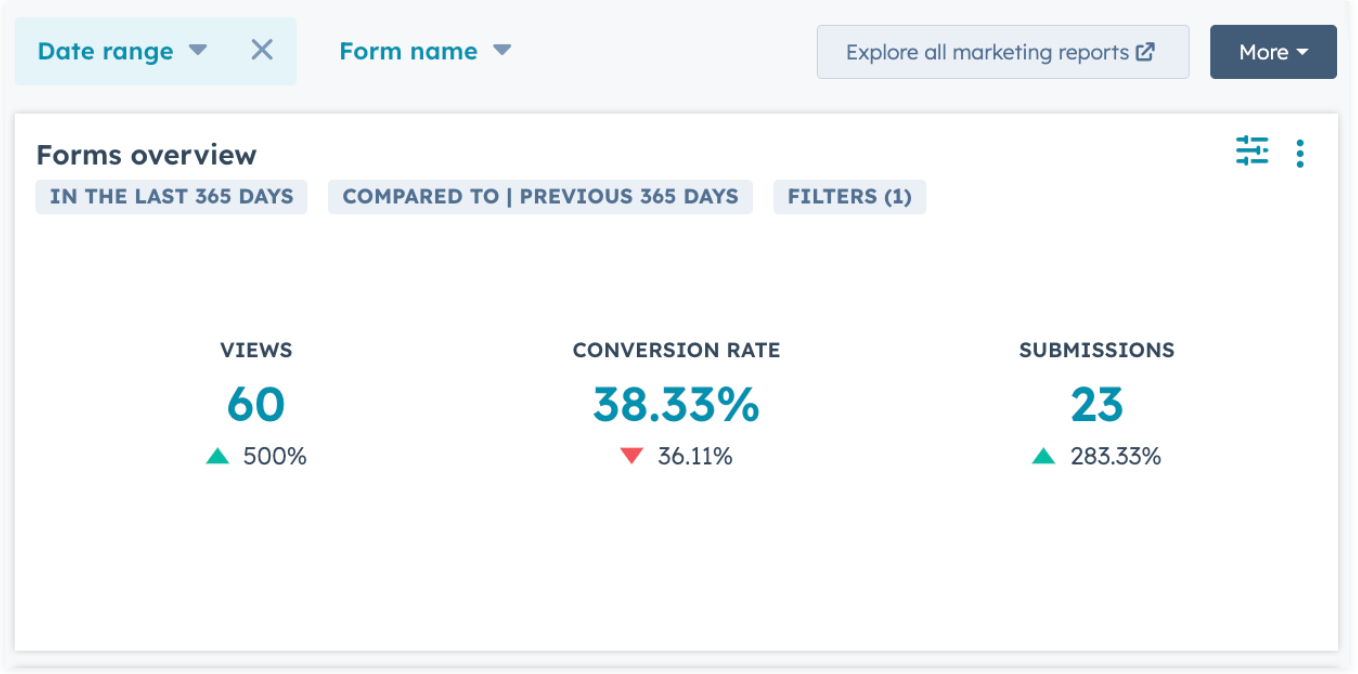The width and height of the screenshot is (1358, 674).
Task: Open the Filters (1) tag
Action: 849,196
